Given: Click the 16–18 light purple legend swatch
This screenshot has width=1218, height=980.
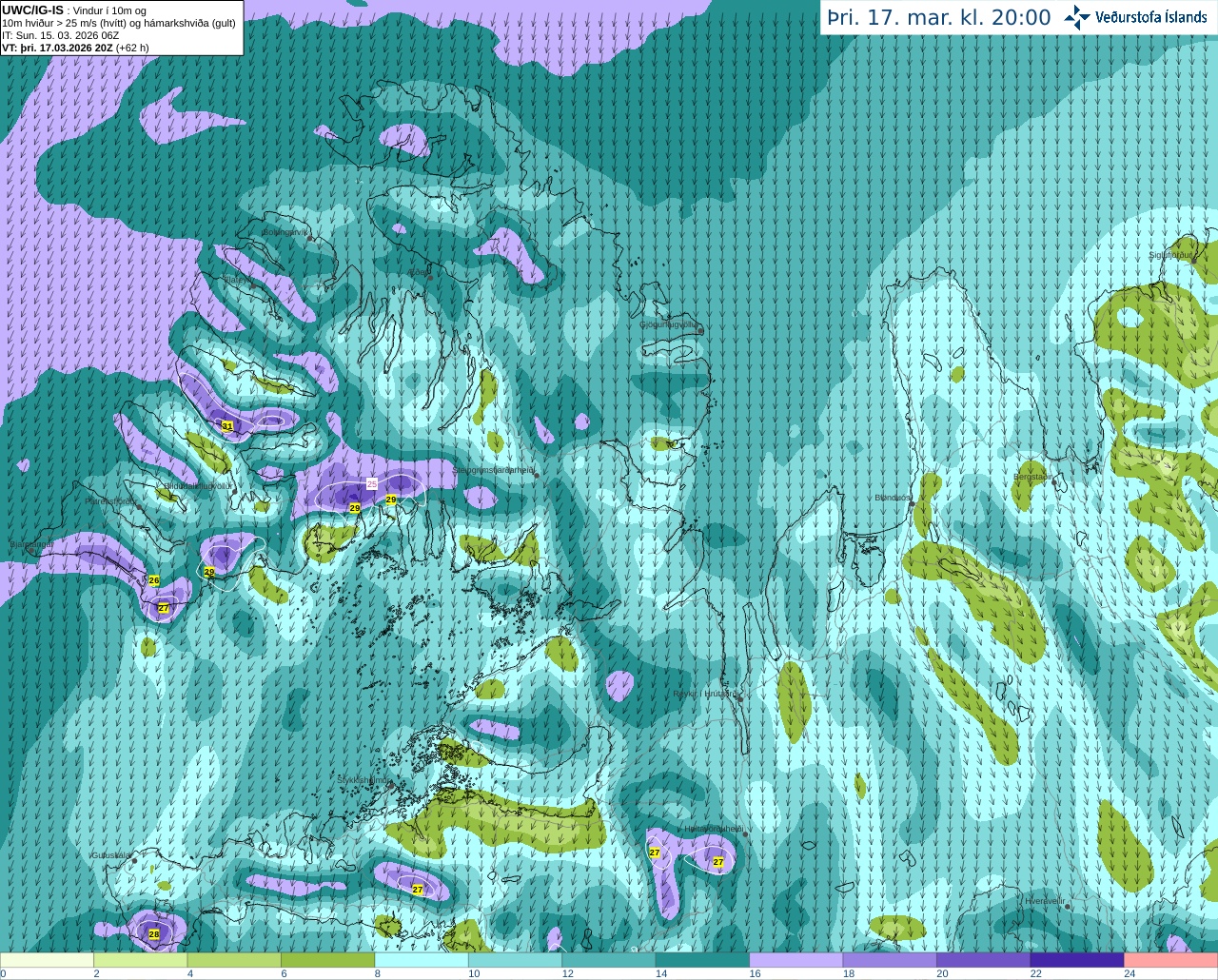Looking at the screenshot, I should [796, 959].
